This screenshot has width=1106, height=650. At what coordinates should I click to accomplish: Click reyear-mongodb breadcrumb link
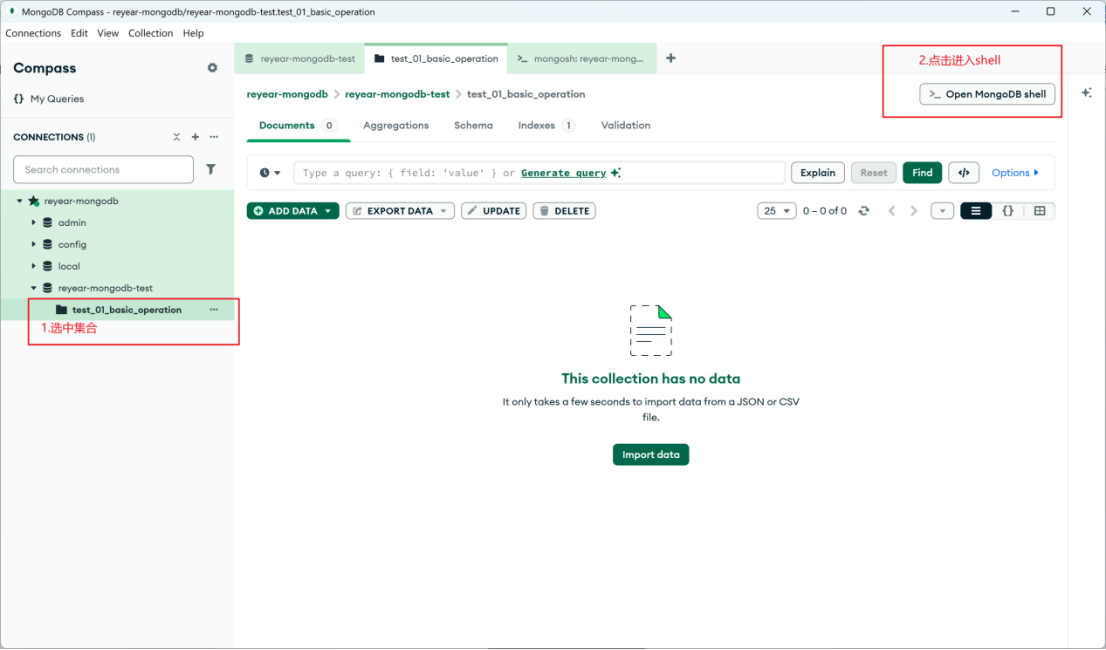click(287, 94)
